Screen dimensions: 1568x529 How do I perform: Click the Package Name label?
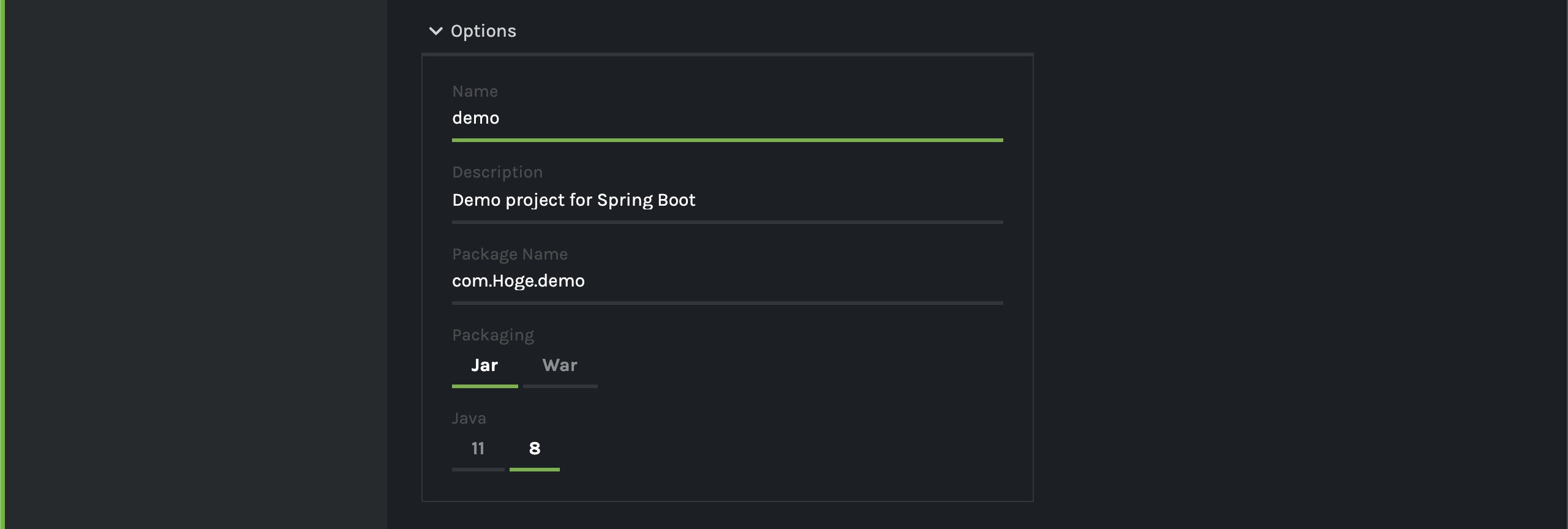pos(510,255)
